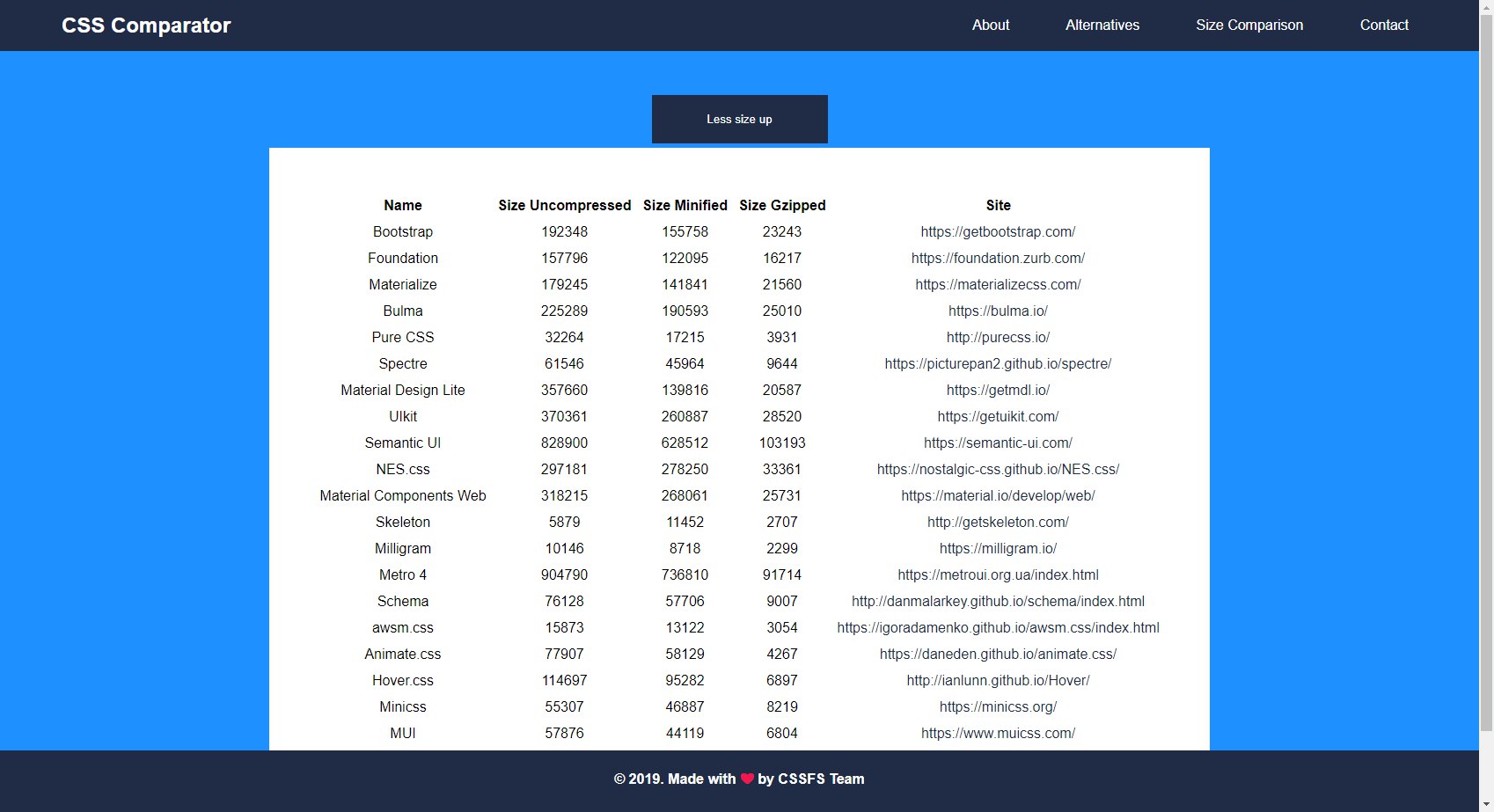Open the foundation.zurb.com link
This screenshot has height=812, width=1494.
998,258
